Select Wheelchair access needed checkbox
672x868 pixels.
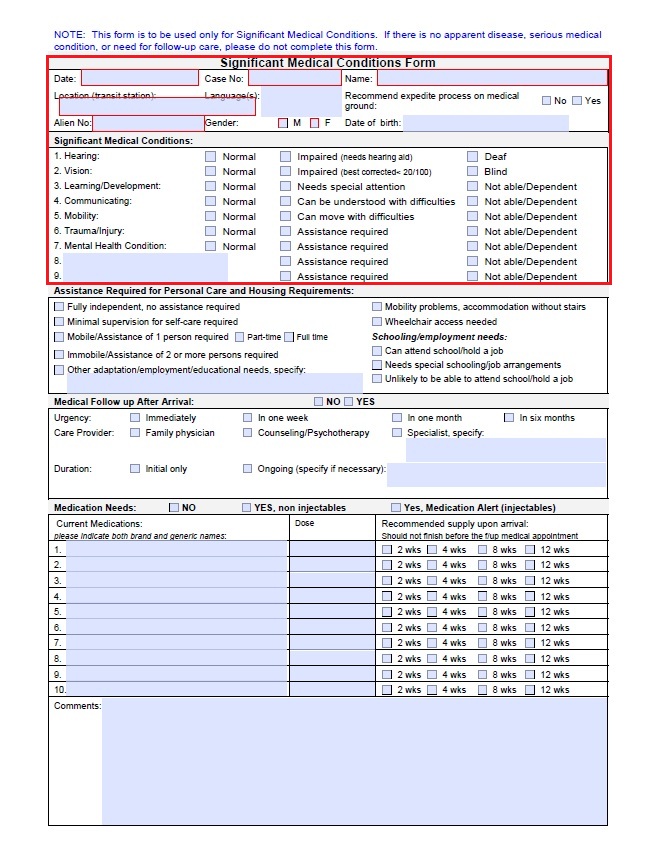pyautogui.click(x=377, y=322)
